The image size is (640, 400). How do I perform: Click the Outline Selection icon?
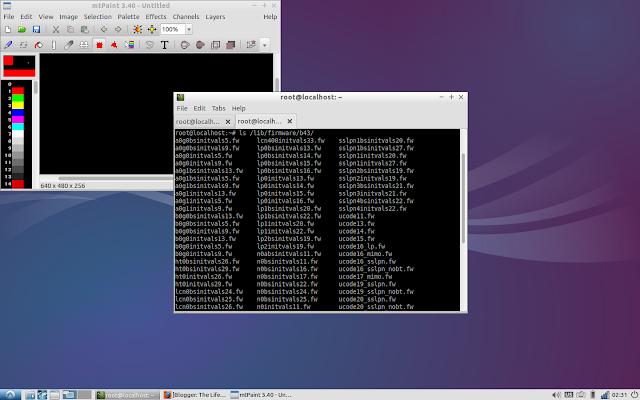(x=216, y=45)
